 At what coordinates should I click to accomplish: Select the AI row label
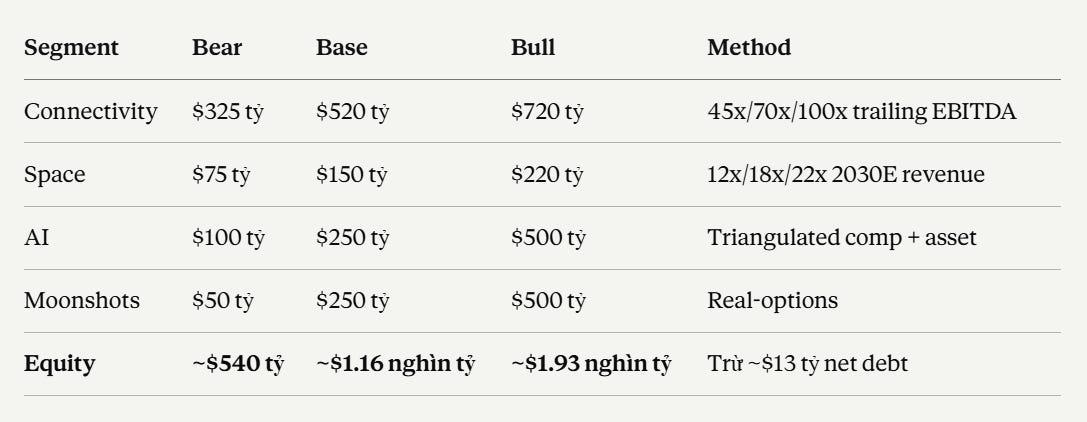(37, 238)
